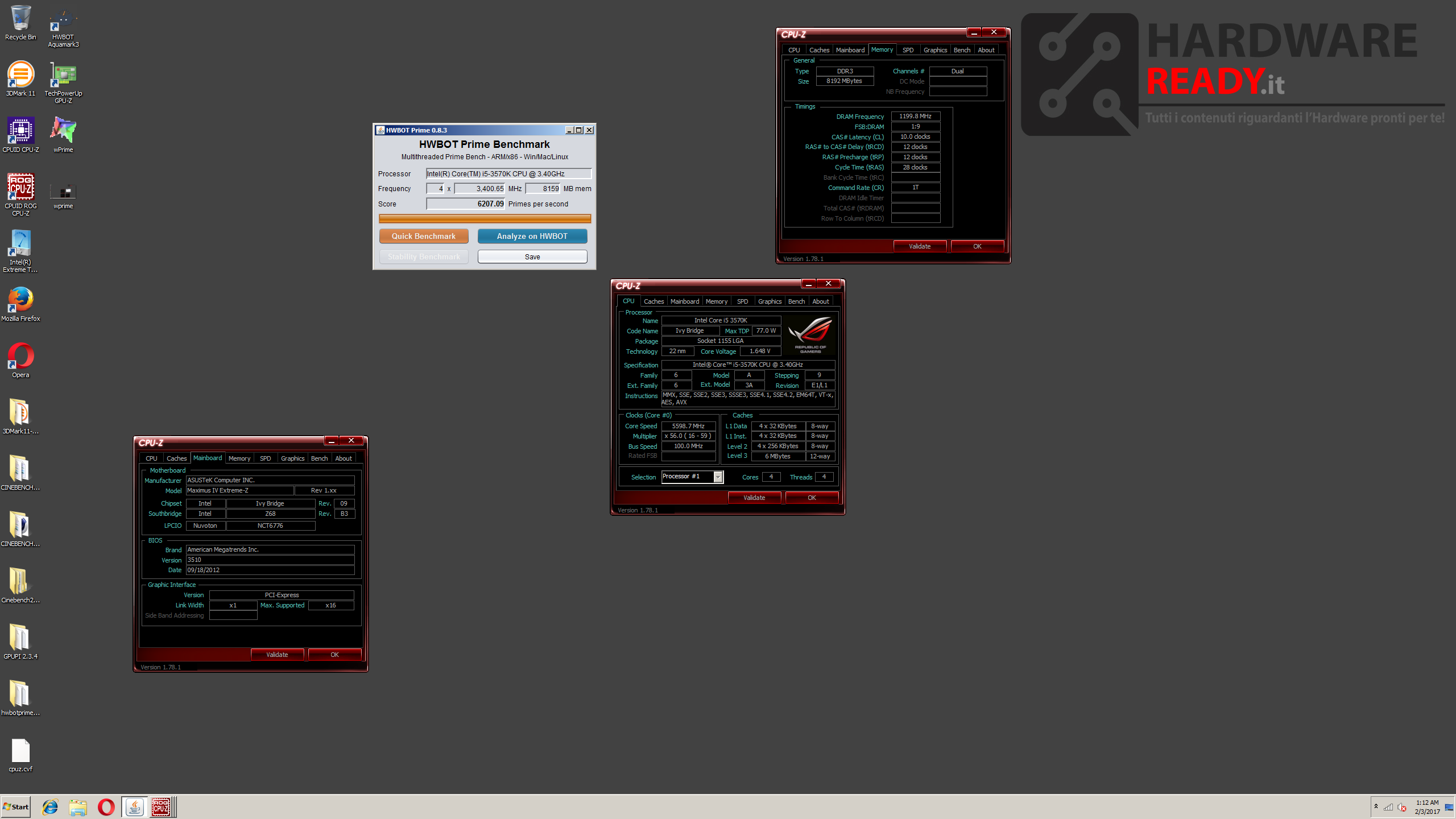Click OK in center CPU-Z CPU window

[812, 498]
